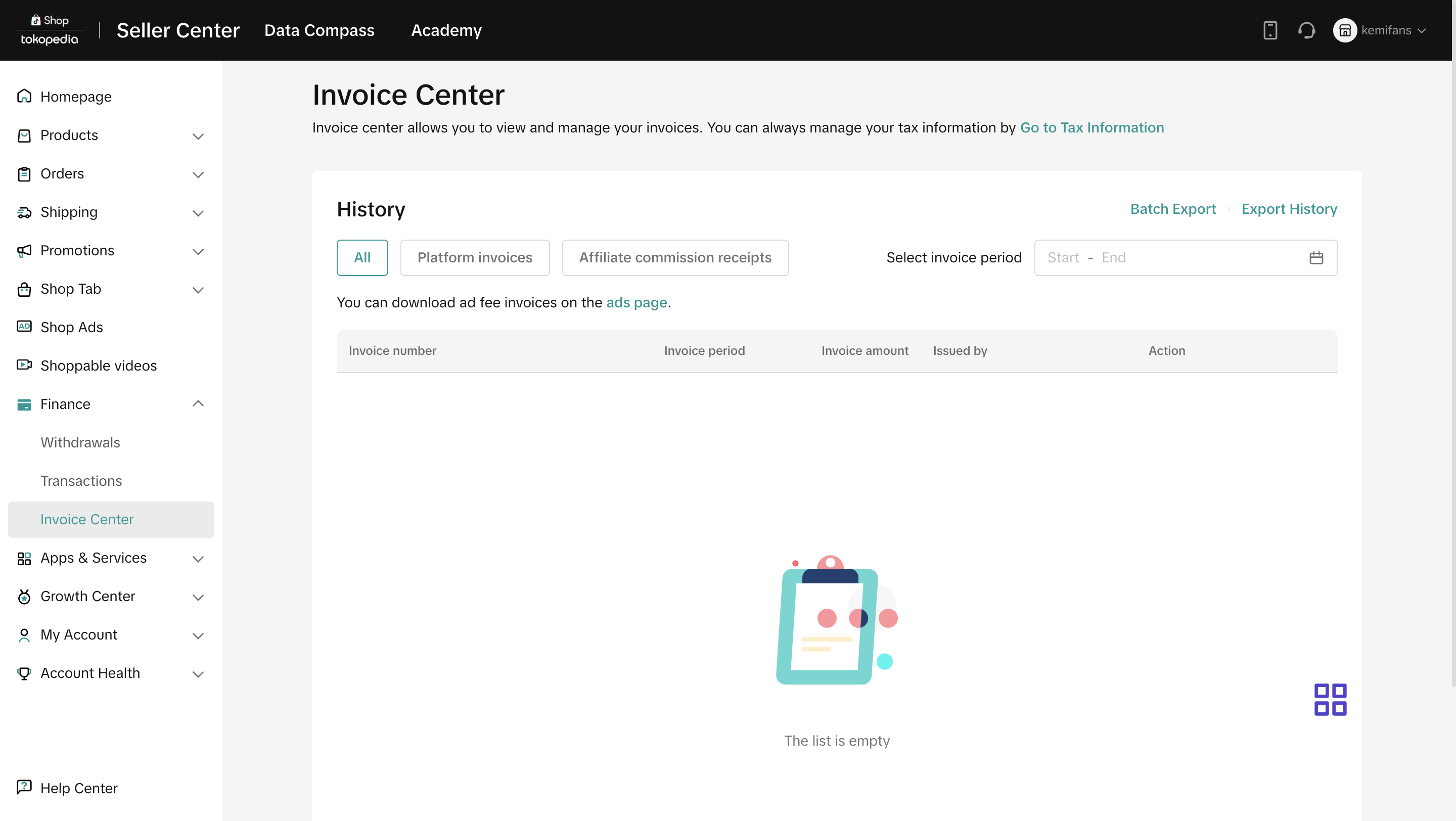The height and width of the screenshot is (821, 1456).
Task: Click the Start date input field
Action: [1063, 258]
